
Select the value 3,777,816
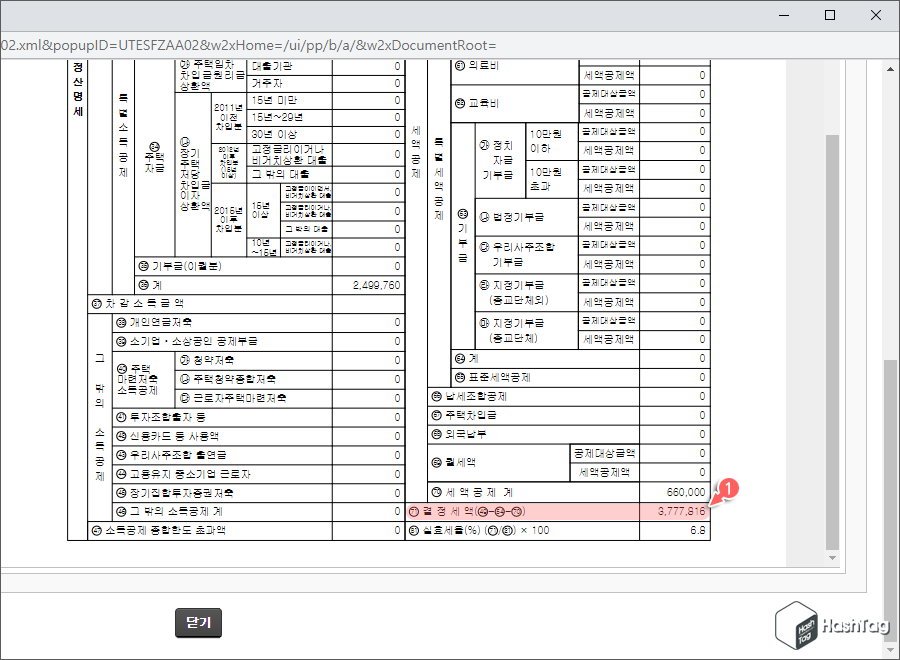pyautogui.click(x=681, y=511)
